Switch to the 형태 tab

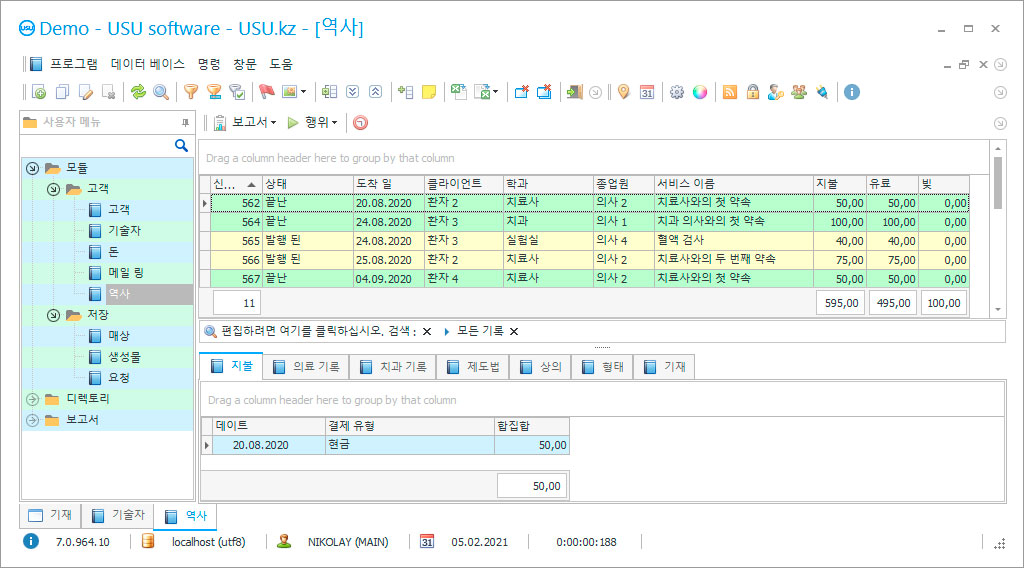coord(602,367)
